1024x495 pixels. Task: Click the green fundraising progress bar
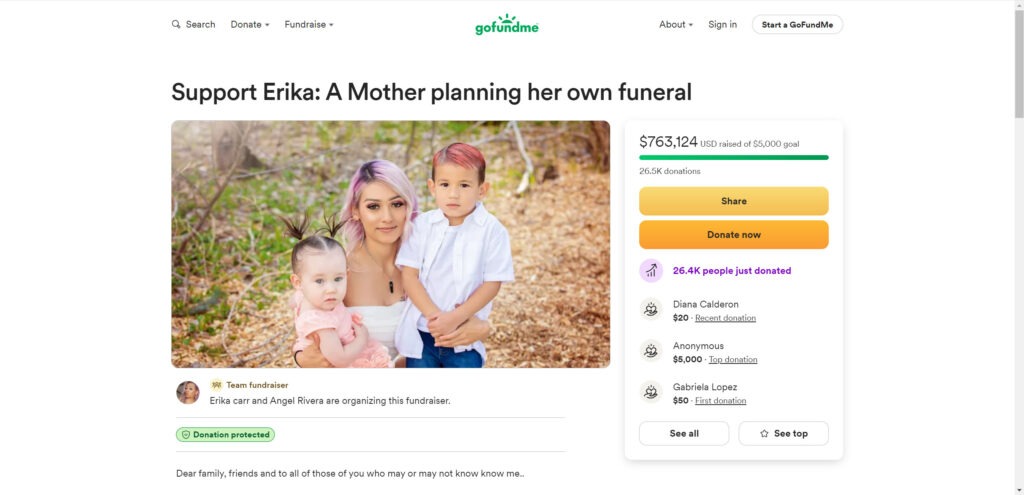click(x=734, y=157)
